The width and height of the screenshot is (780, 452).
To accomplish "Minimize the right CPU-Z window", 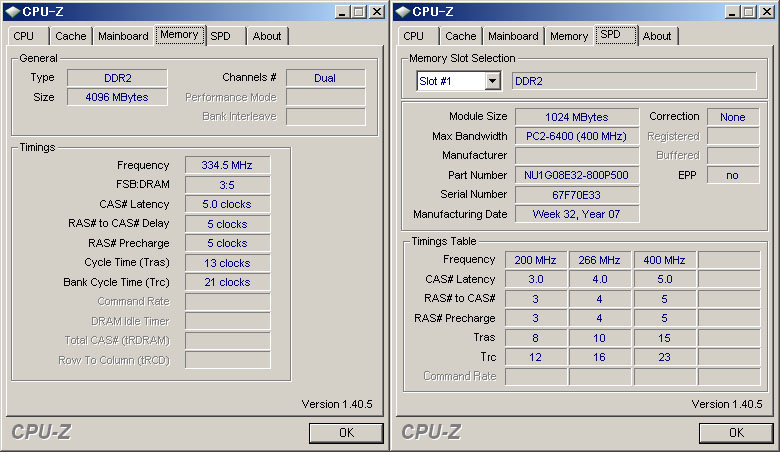I will (x=731, y=12).
